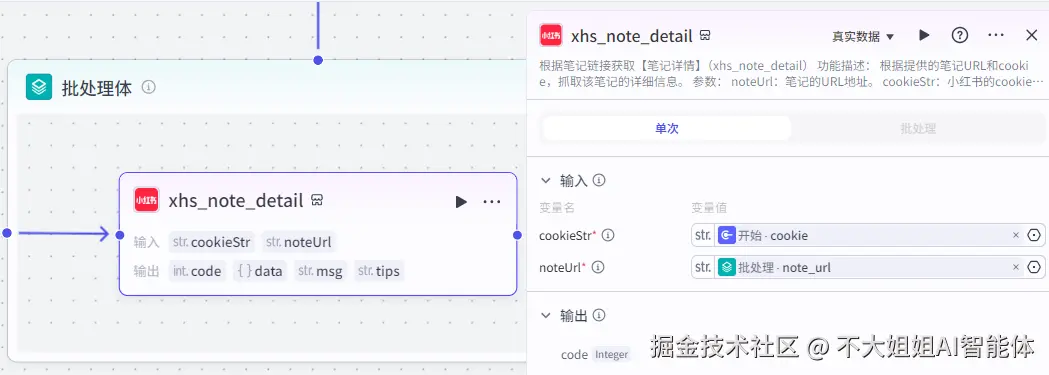
Task: Click the xhs_note_detail title on canvas node
Action: click(236, 201)
